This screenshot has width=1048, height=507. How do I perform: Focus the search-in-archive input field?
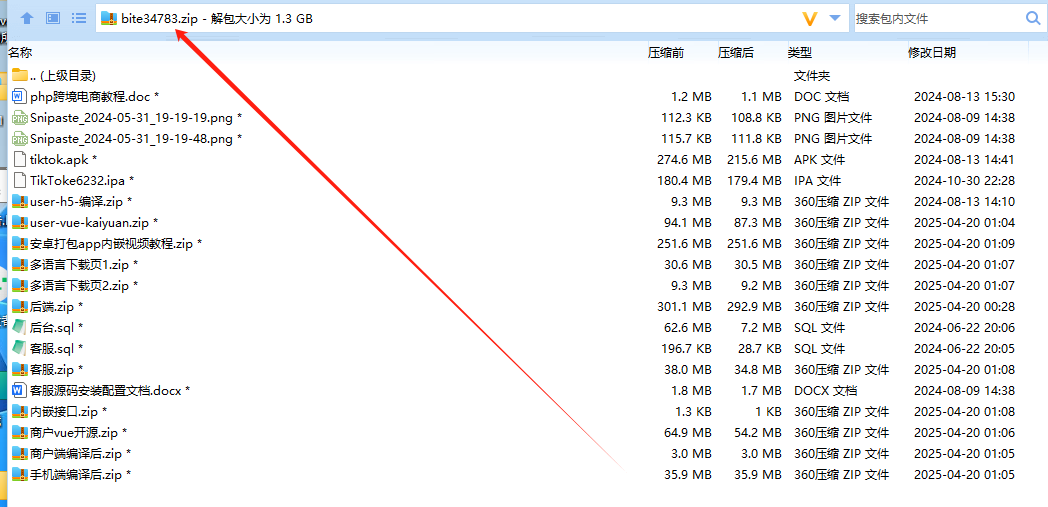click(x=937, y=19)
